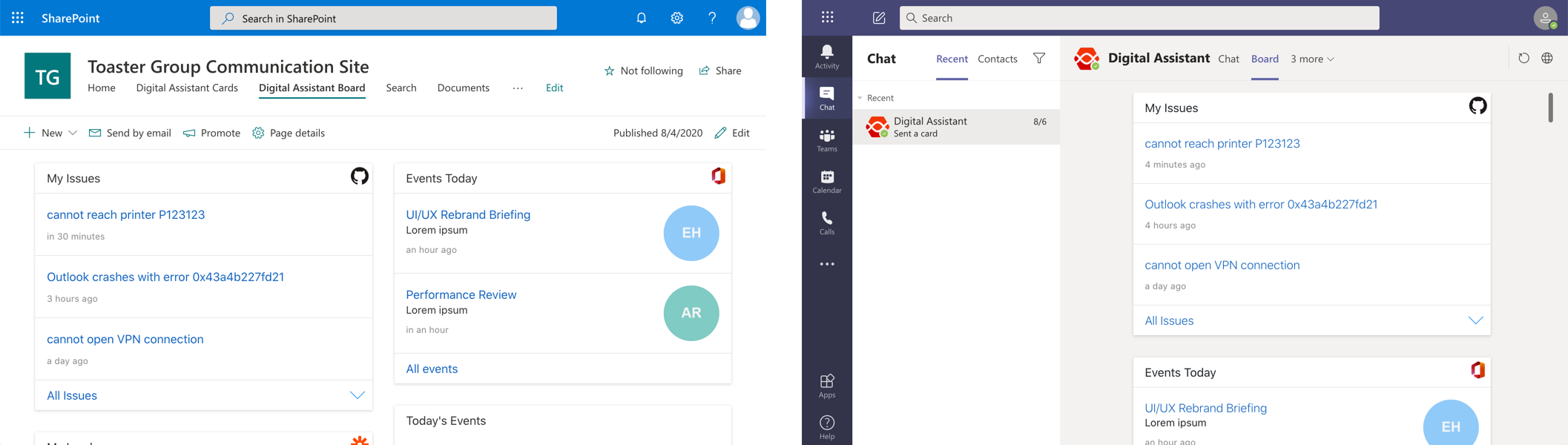Switch to Contacts tab in Teams chat
Screen dimensions: 1568x445
click(998, 59)
